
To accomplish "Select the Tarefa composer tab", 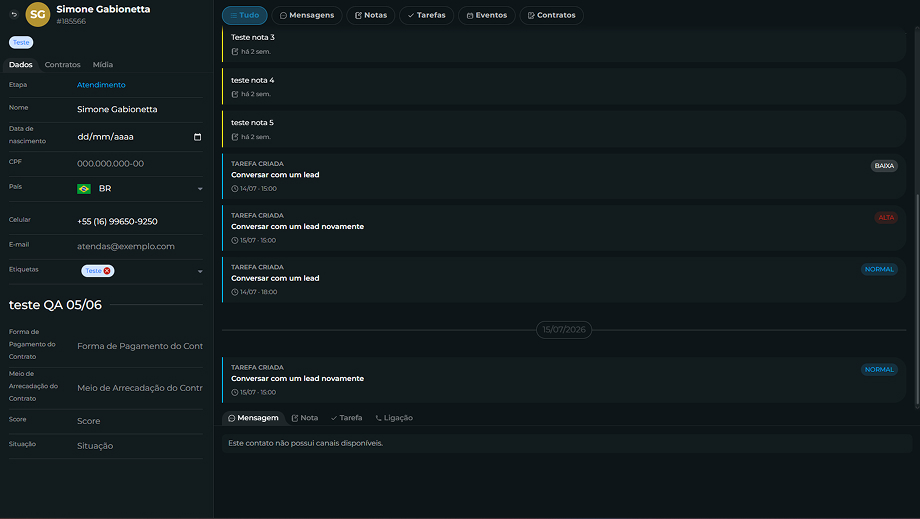I will point(346,418).
